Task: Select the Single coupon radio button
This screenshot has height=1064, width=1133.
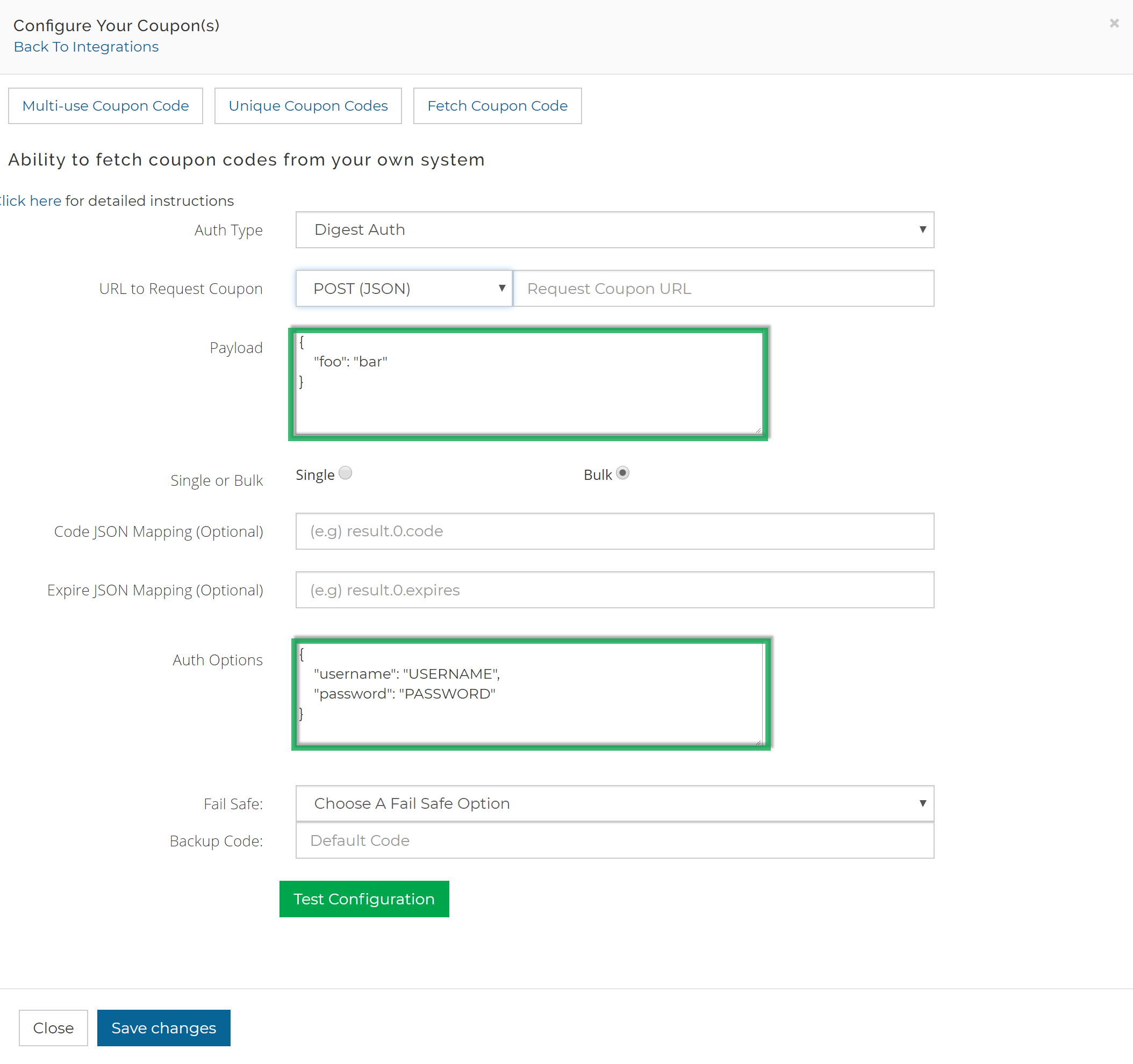Action: [345, 472]
